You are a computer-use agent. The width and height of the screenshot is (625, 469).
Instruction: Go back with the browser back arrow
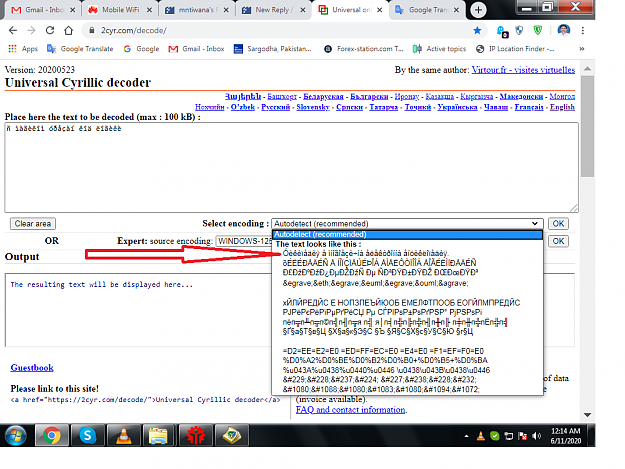pos(13,30)
